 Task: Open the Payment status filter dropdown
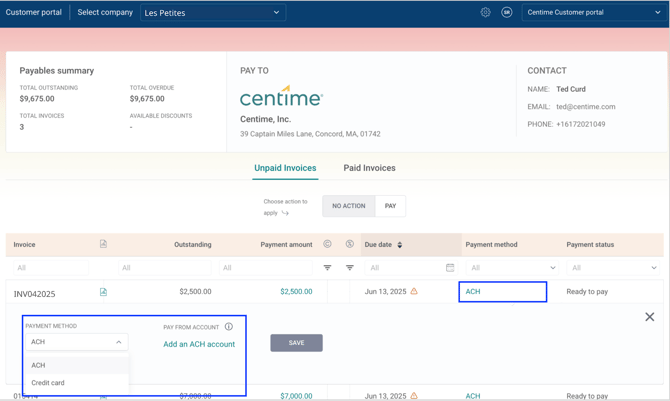(x=613, y=268)
